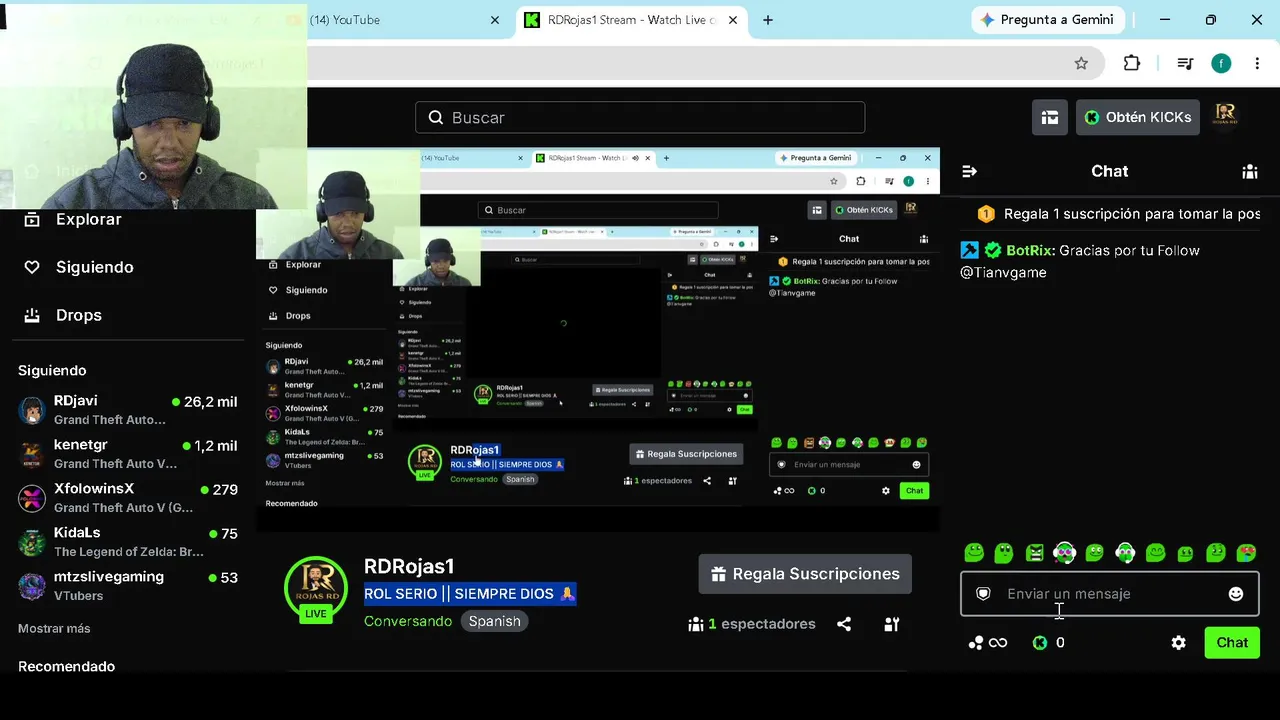Open the Conversando category link
Screen dimensions: 1280x720
coord(408,621)
